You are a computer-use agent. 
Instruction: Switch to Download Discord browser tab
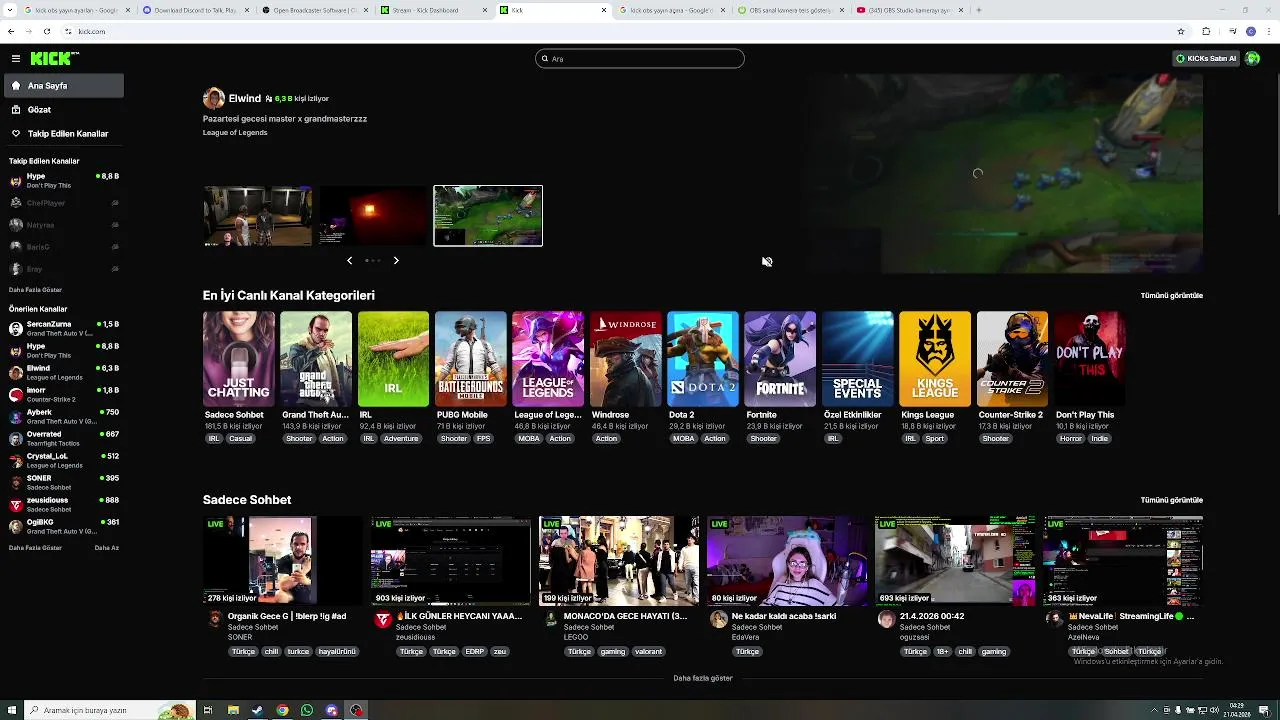coord(196,10)
